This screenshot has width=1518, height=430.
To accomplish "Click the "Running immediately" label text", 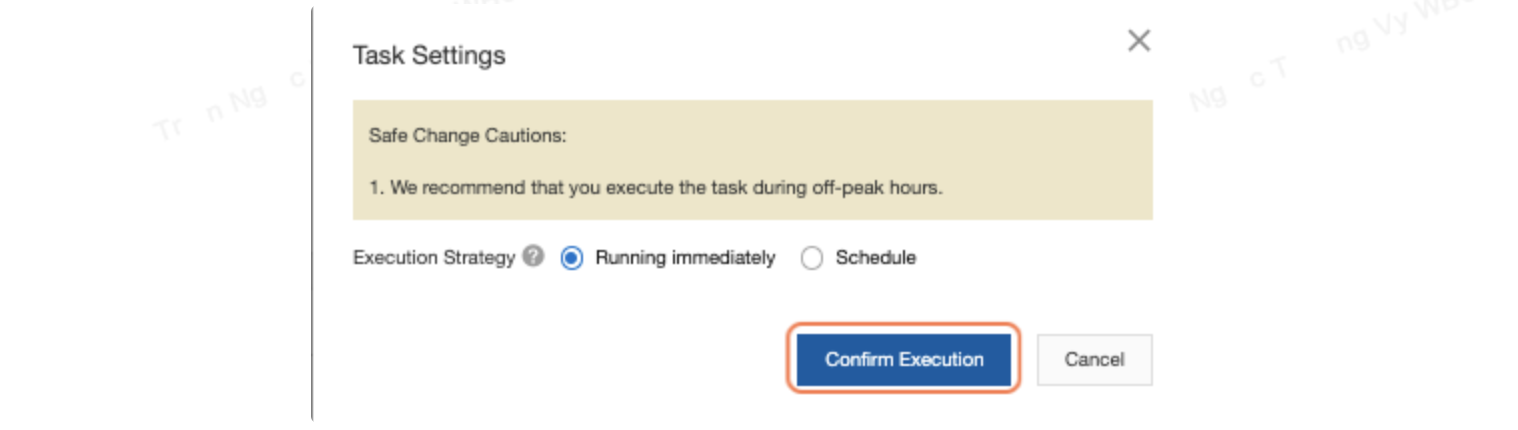I will [685, 258].
